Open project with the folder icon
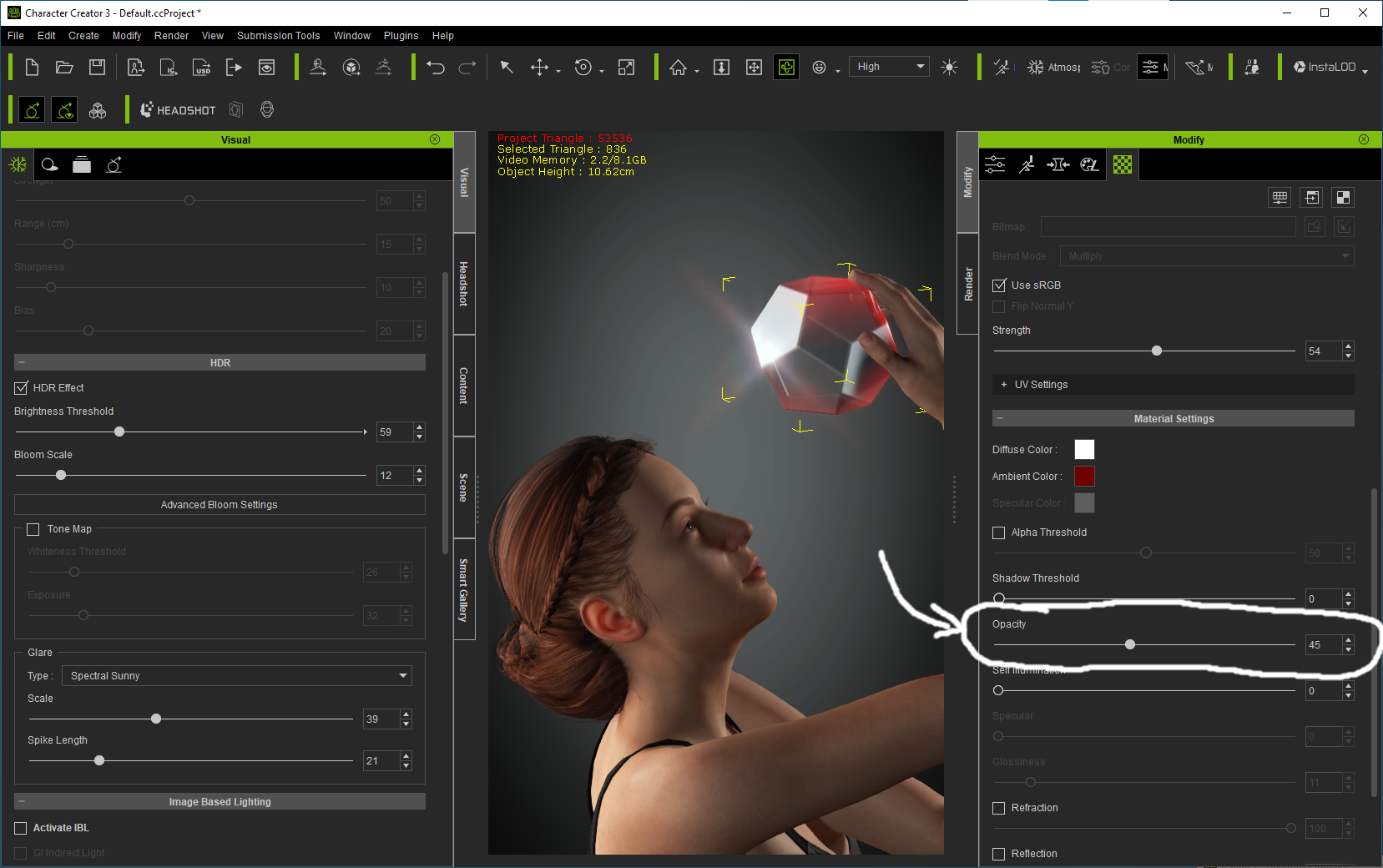Image resolution: width=1383 pixels, height=868 pixels. coord(64,68)
